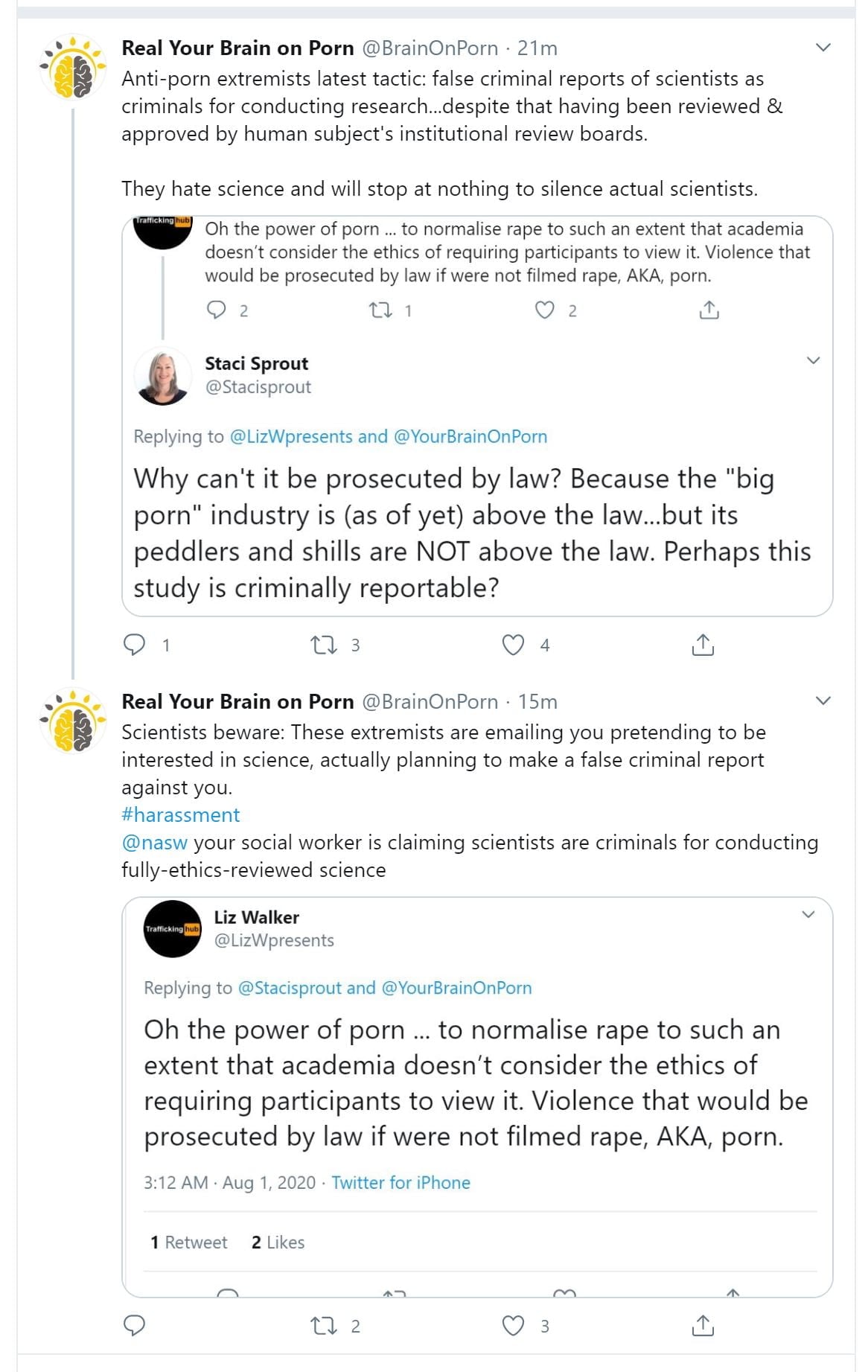The height and width of the screenshot is (1372, 868).
Task: Share the second tweet at the bottom
Action: (702, 1325)
